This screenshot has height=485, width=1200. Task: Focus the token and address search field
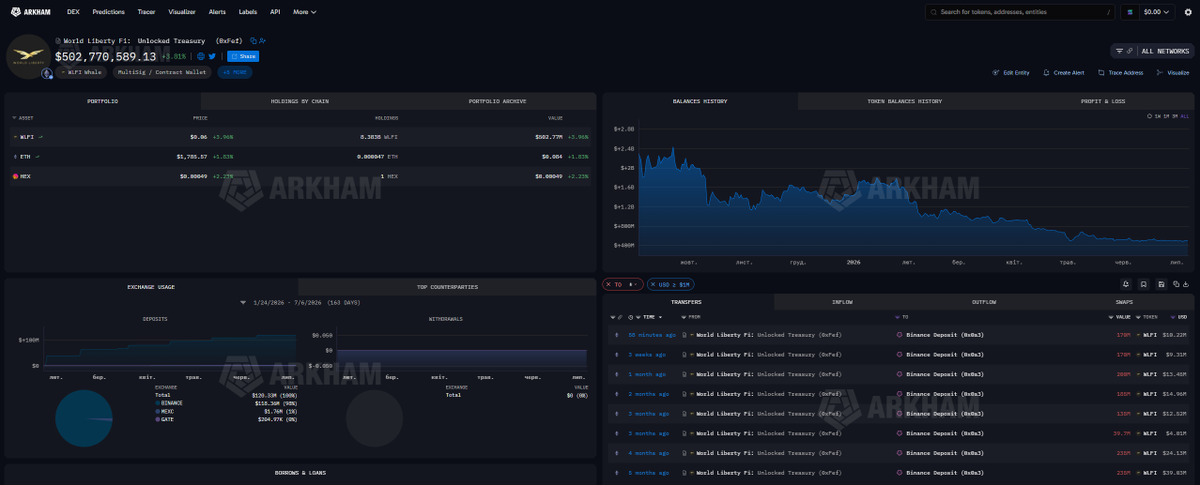click(1020, 12)
